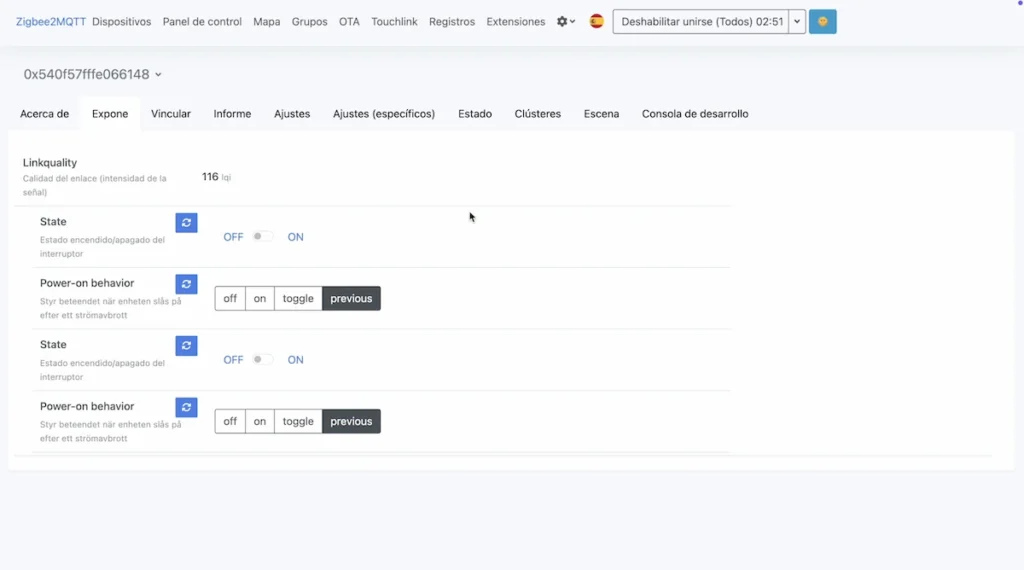Screen dimensions: 1024x570
Task: Switch to the Clústeres tab
Action: [537, 114]
